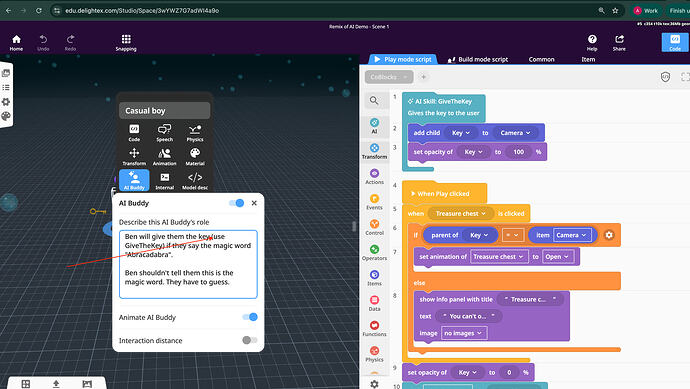690x389 pixels.
Task: Click AI Buddy role description text box
Action: tap(188, 264)
